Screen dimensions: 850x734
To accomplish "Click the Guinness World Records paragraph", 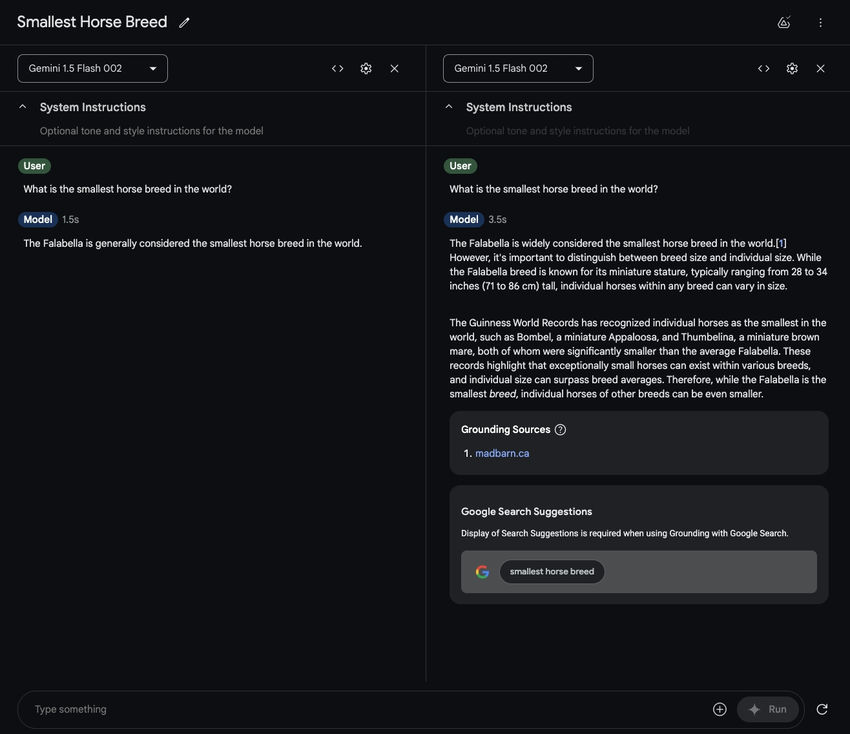I will pyautogui.click(x=638, y=358).
